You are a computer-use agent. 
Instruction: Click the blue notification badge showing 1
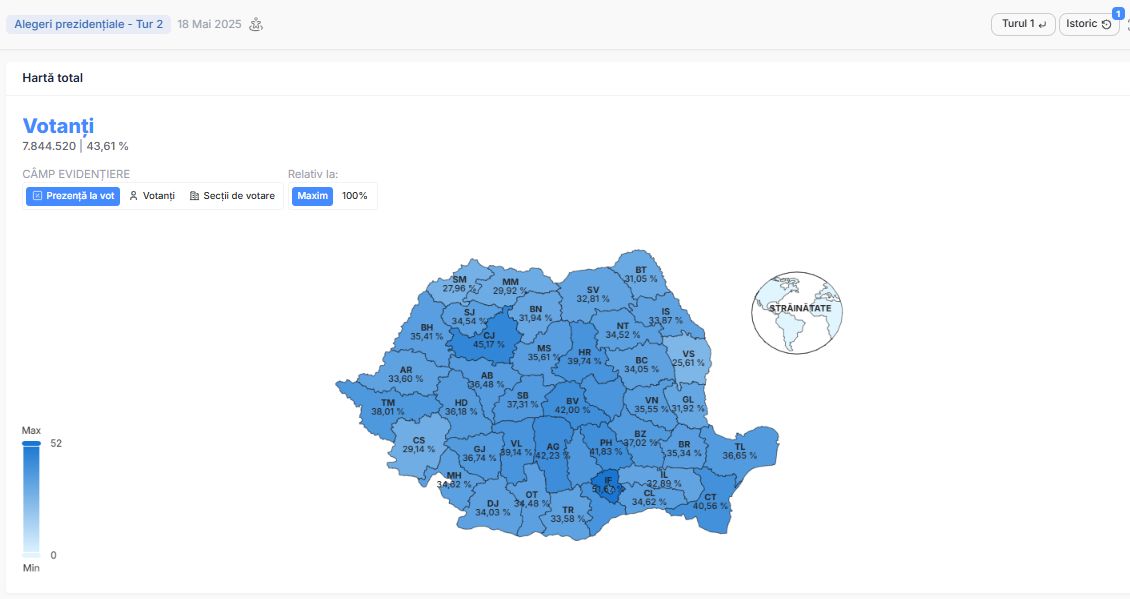1118,13
